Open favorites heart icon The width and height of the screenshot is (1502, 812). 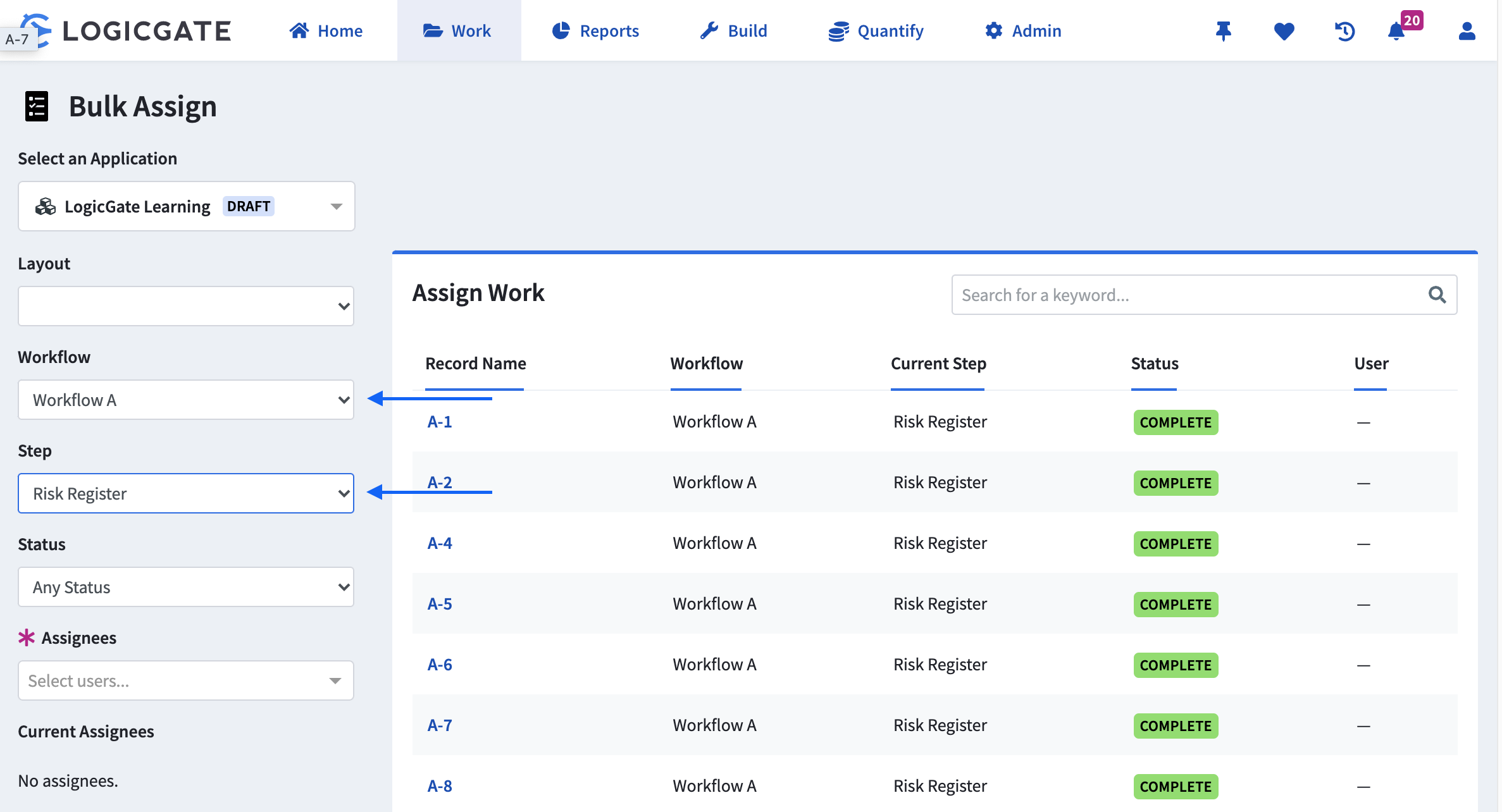pyautogui.click(x=1284, y=30)
